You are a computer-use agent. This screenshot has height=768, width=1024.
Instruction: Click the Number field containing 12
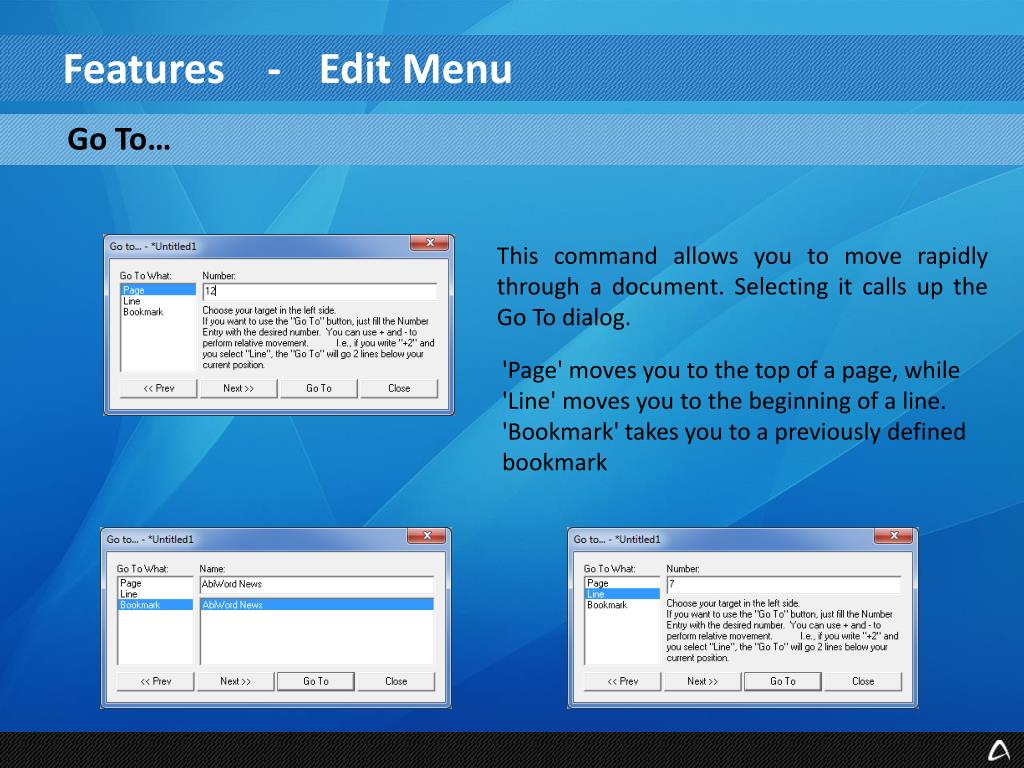click(319, 291)
